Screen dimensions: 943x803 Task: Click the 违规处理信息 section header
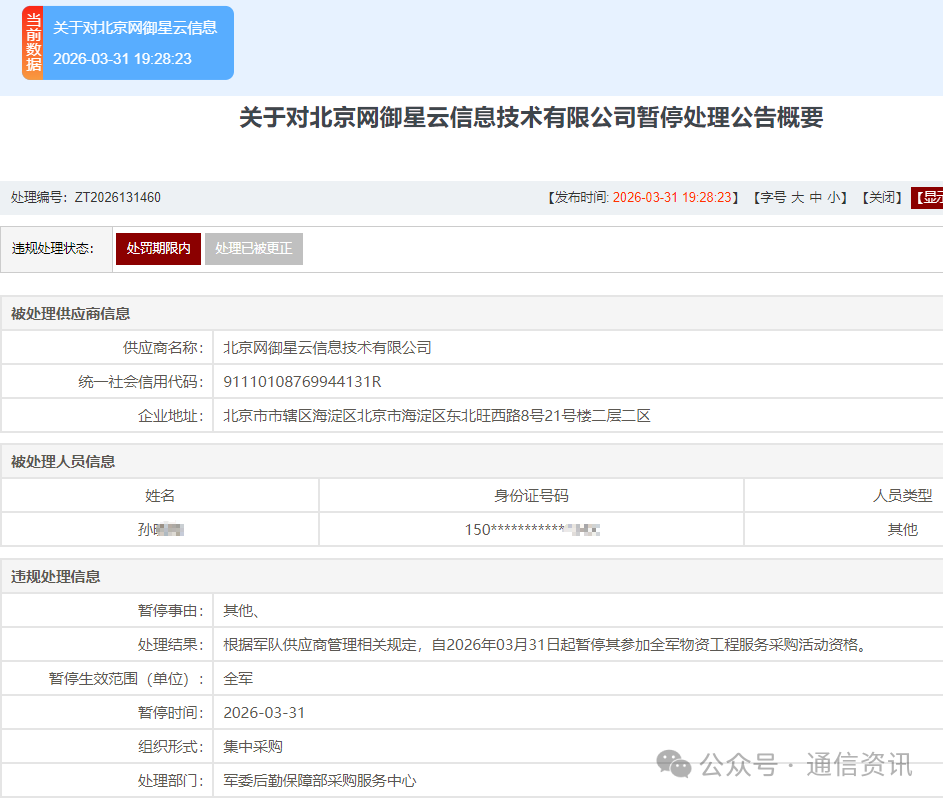coord(56,577)
